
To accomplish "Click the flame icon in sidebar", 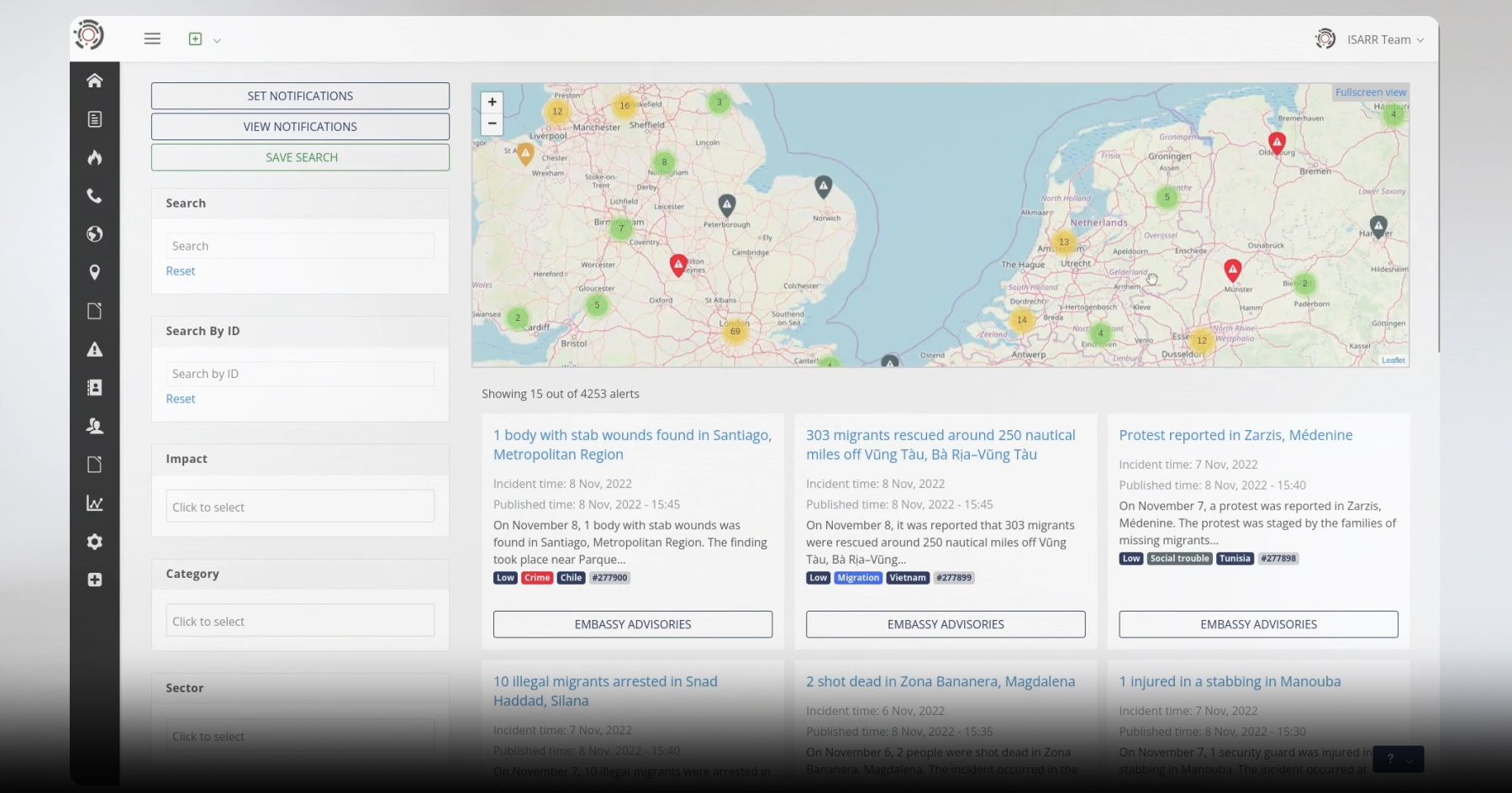I will pos(94,158).
